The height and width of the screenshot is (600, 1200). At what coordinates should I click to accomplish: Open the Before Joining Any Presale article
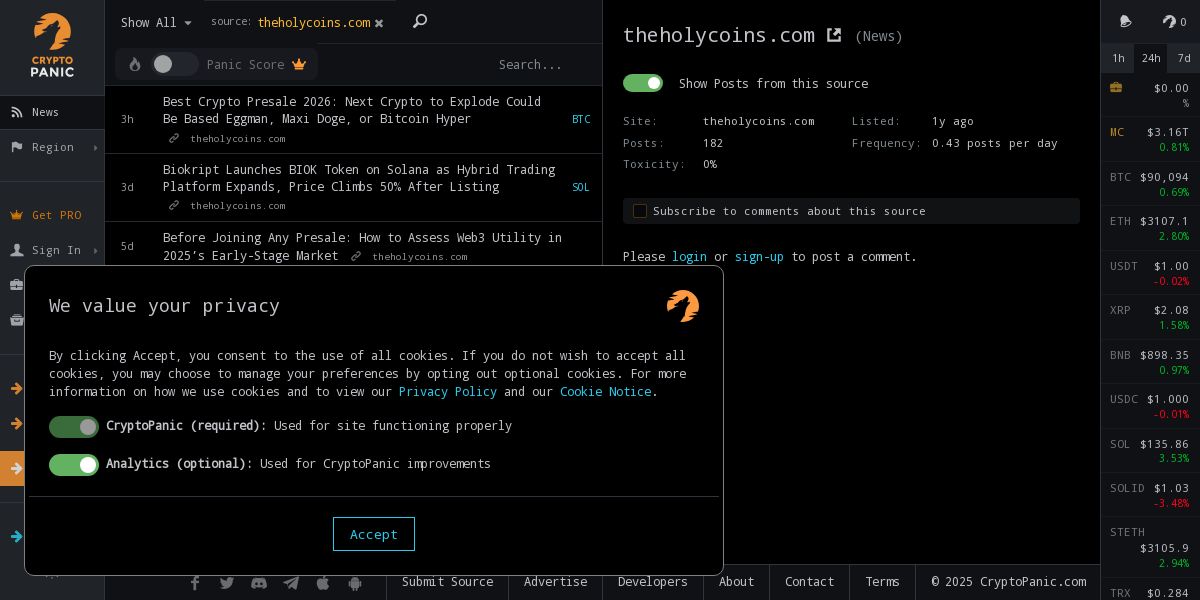click(x=362, y=246)
